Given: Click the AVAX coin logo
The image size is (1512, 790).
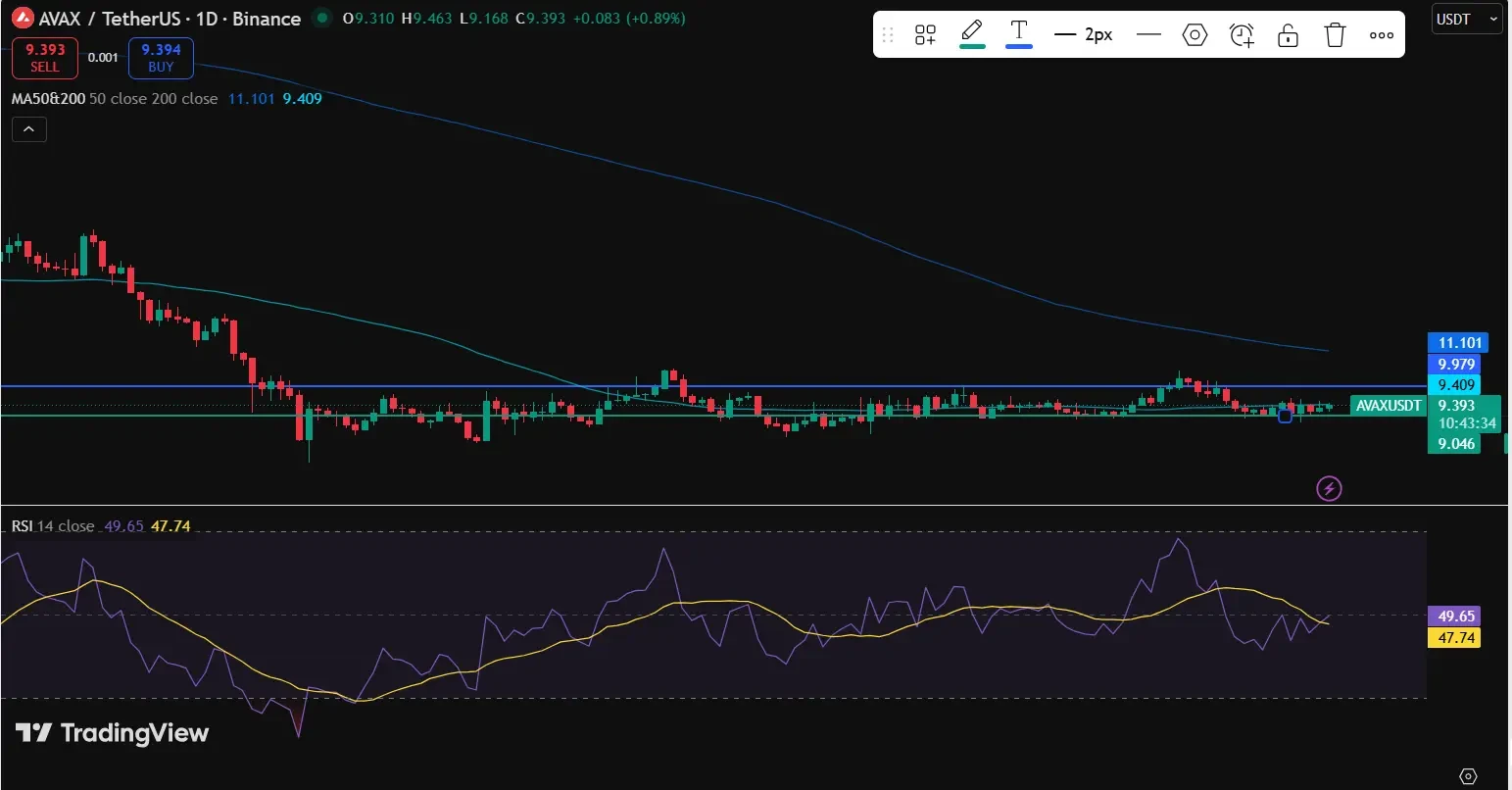Looking at the screenshot, I should coord(23,19).
